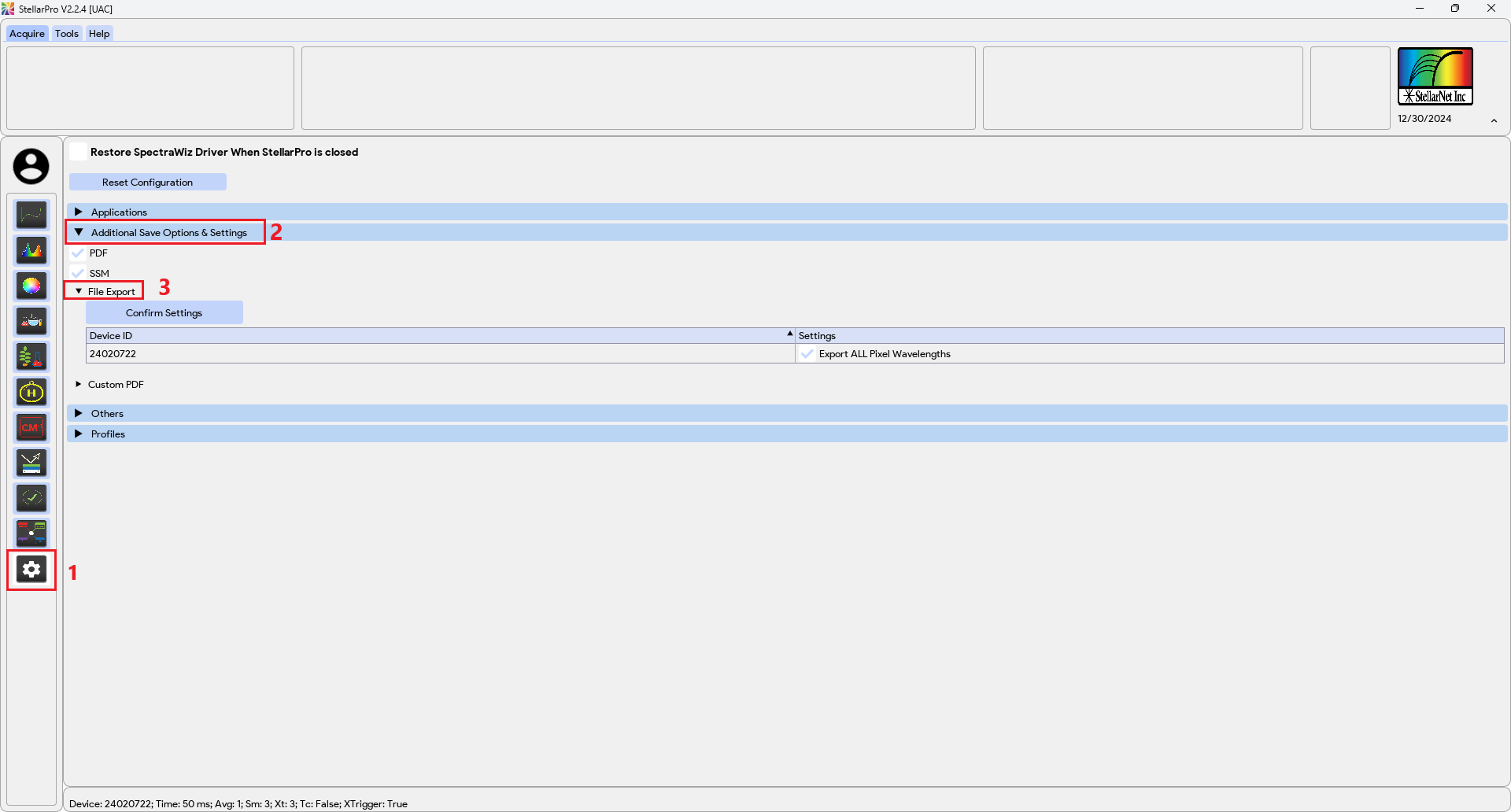Select the plant and flask analysis tool
This screenshot has width=1511, height=812.
31,356
